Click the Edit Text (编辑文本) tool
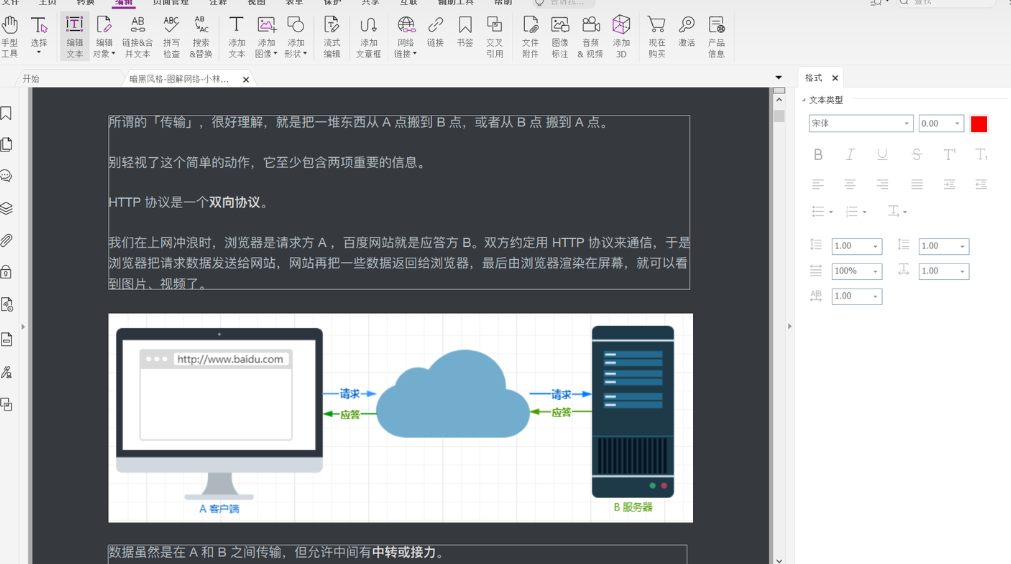Viewport: 1011px width, 564px height. click(x=74, y=36)
